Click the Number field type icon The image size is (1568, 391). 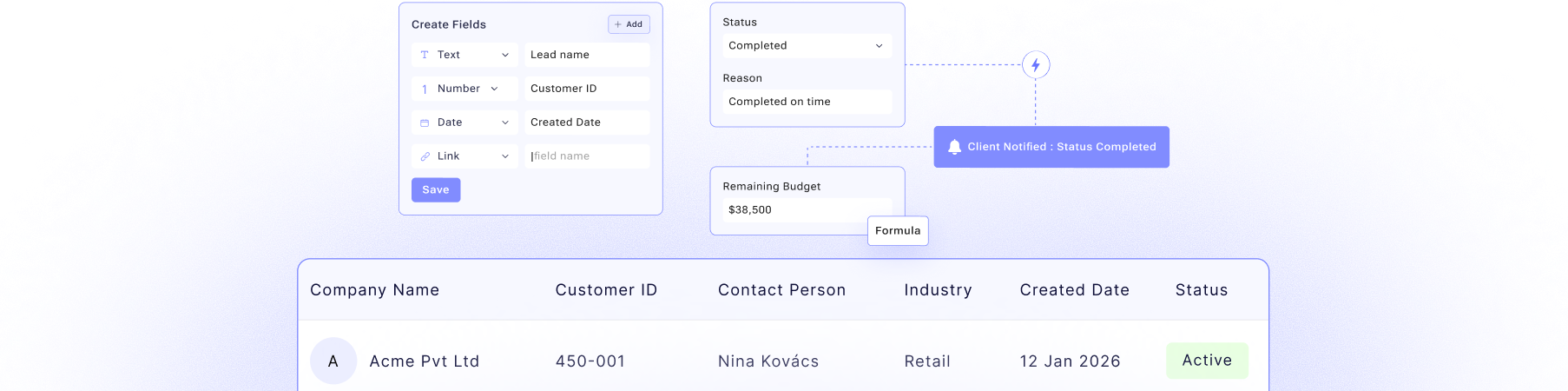tap(425, 89)
